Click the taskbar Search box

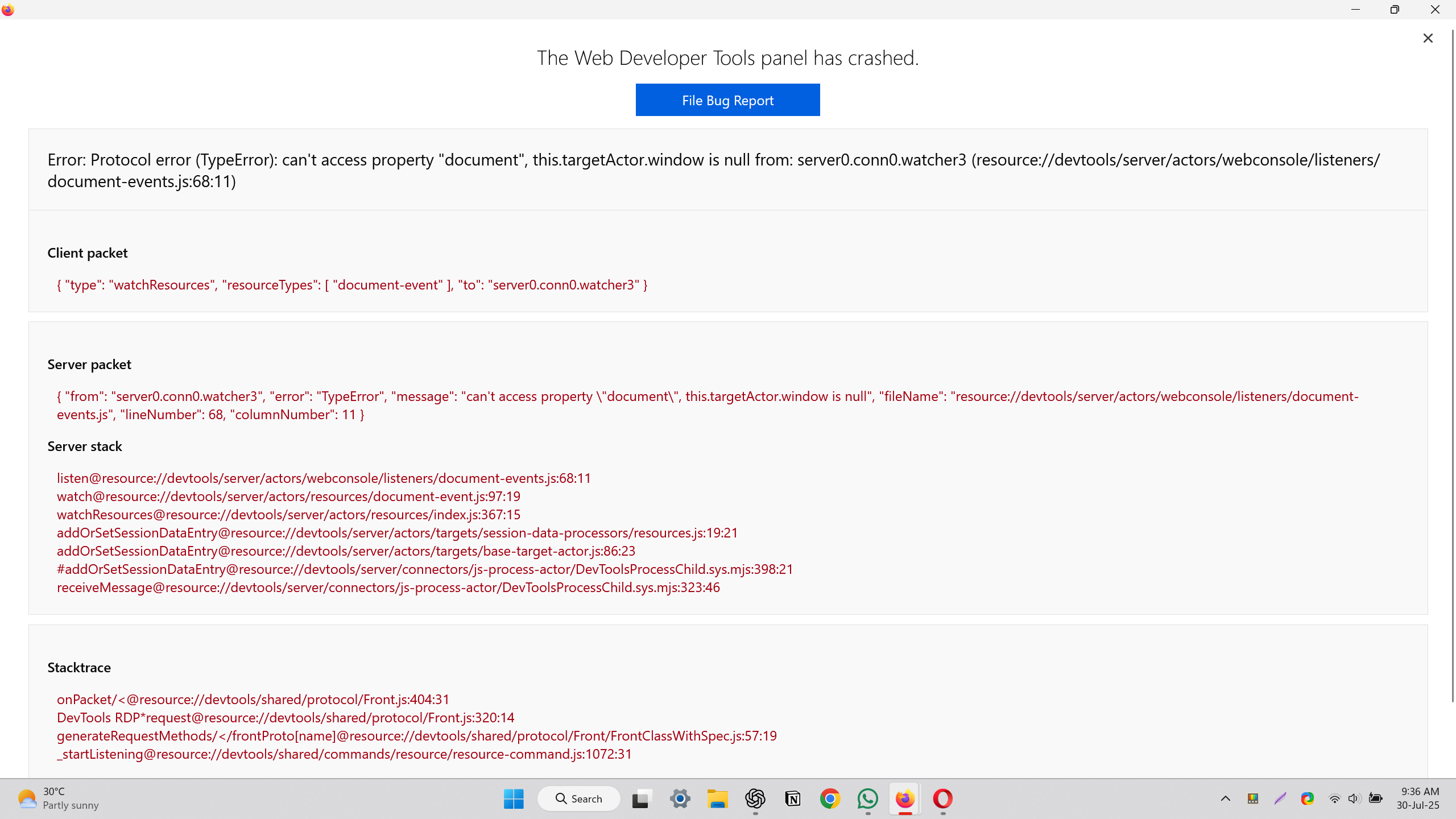(578, 799)
